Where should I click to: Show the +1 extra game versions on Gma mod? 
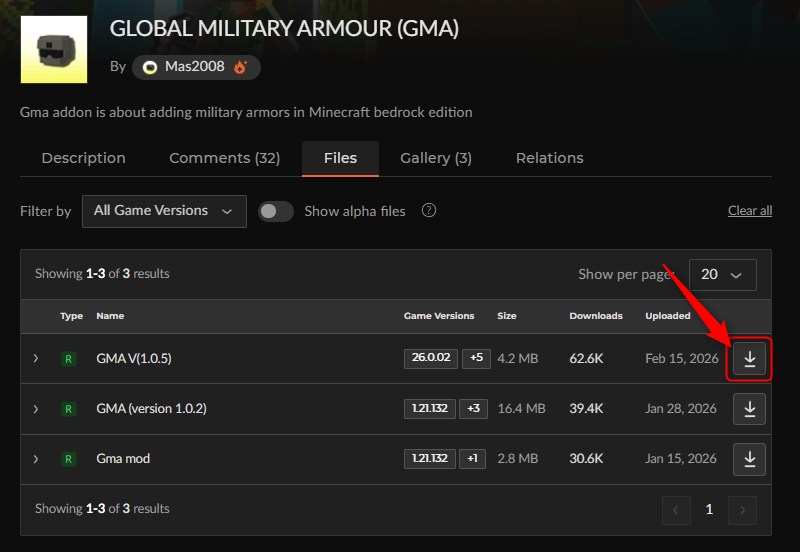(x=472, y=459)
